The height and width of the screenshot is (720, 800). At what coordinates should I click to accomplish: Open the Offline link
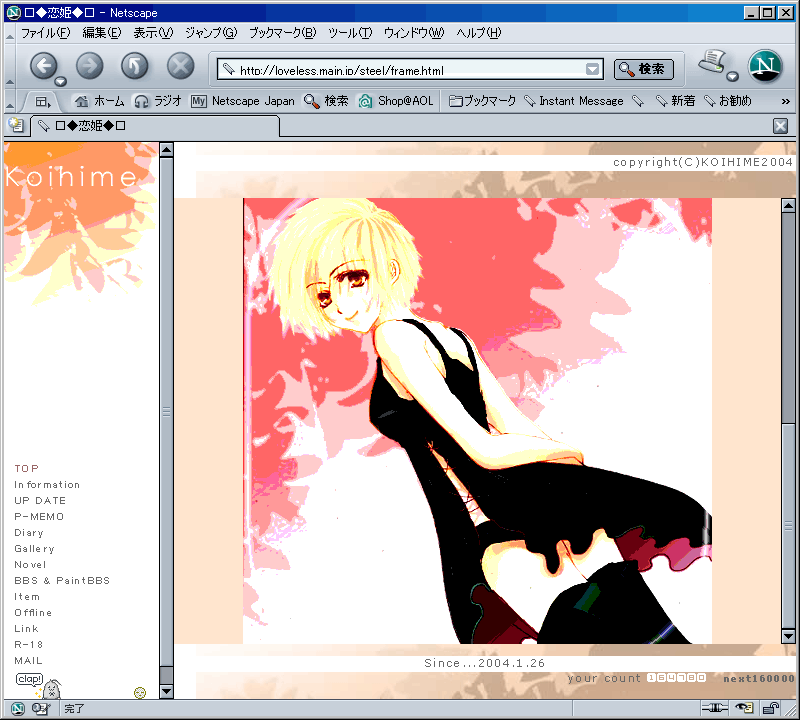(33, 612)
